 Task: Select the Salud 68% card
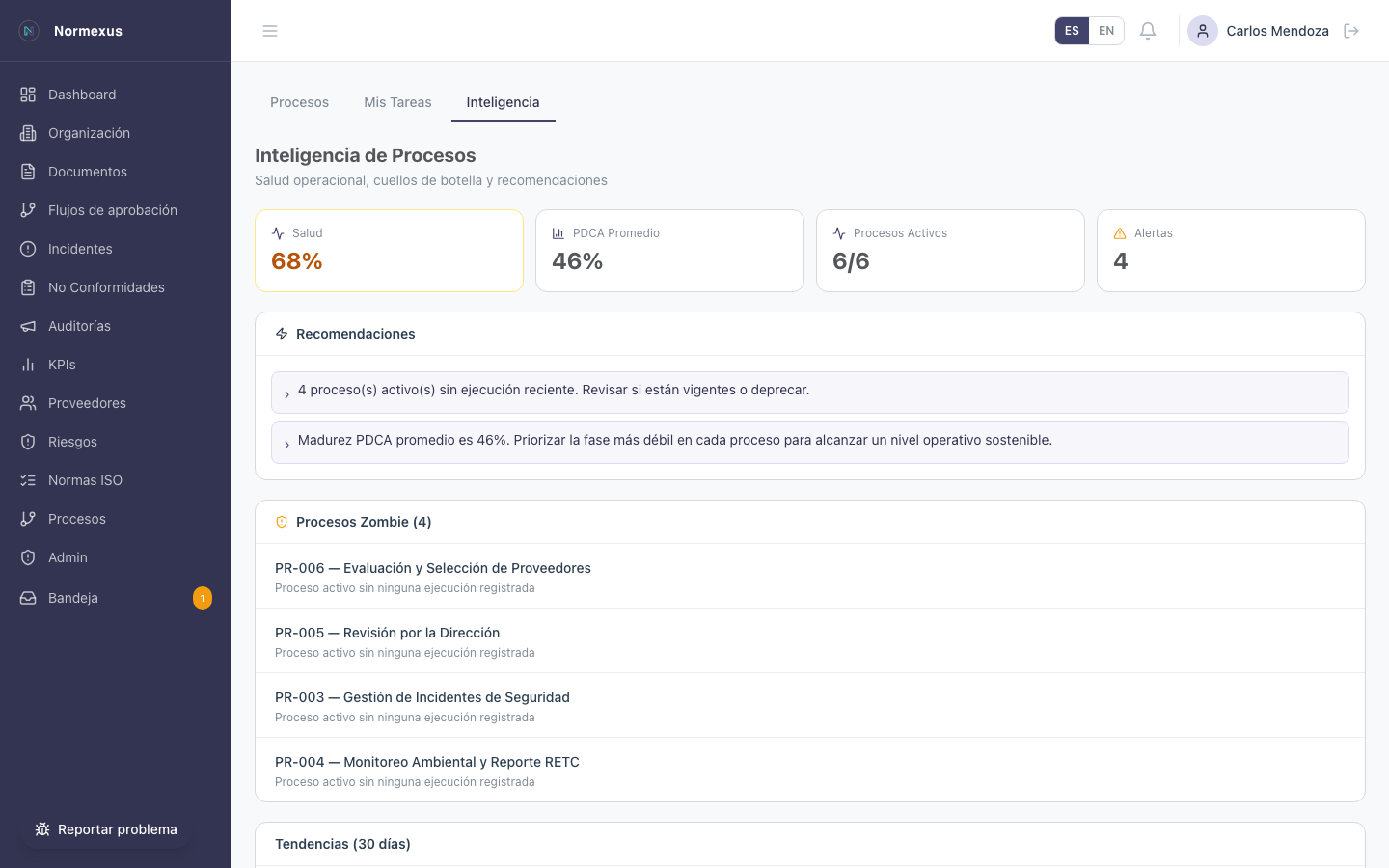tap(389, 251)
